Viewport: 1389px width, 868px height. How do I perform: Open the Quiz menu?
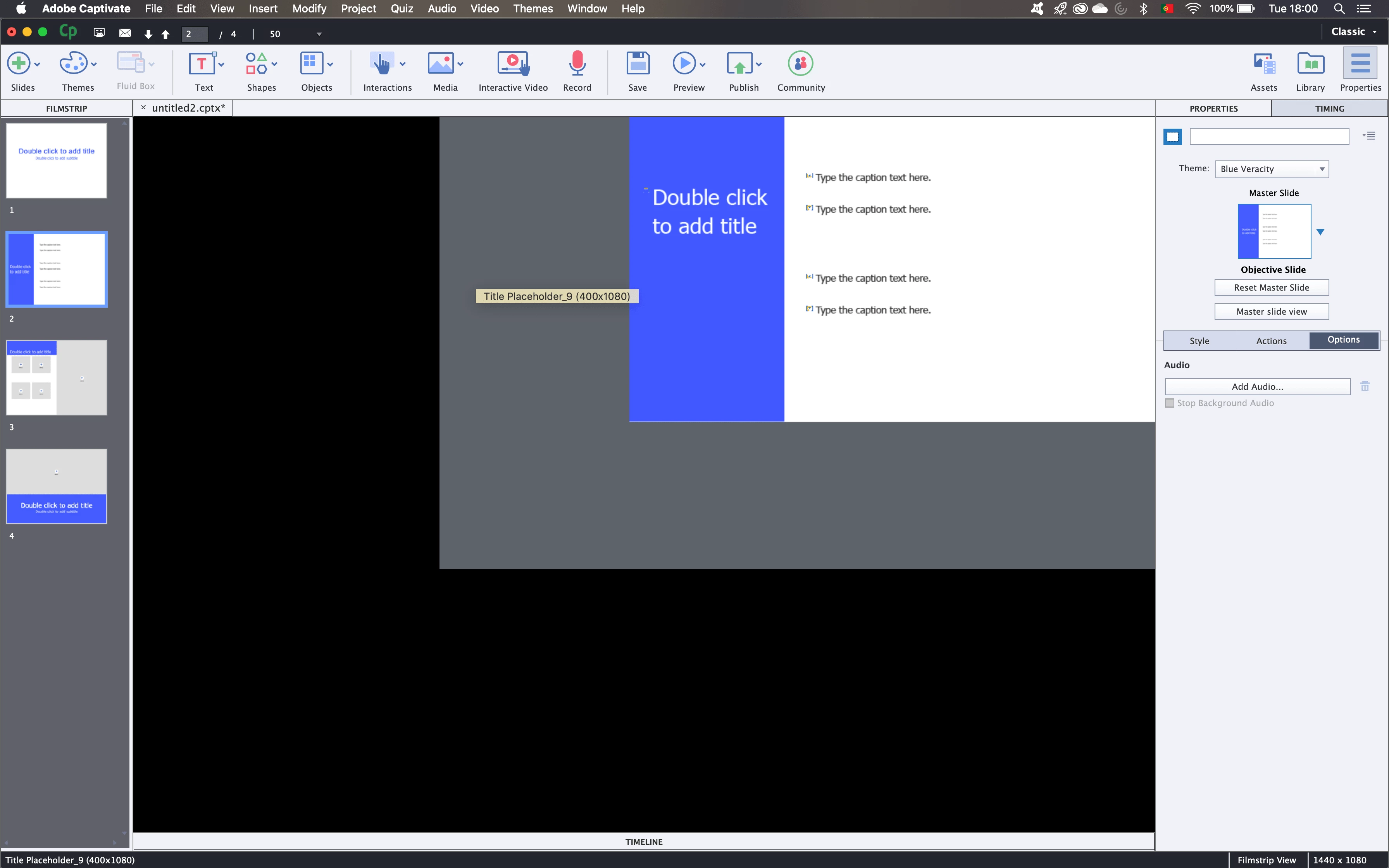(x=402, y=9)
